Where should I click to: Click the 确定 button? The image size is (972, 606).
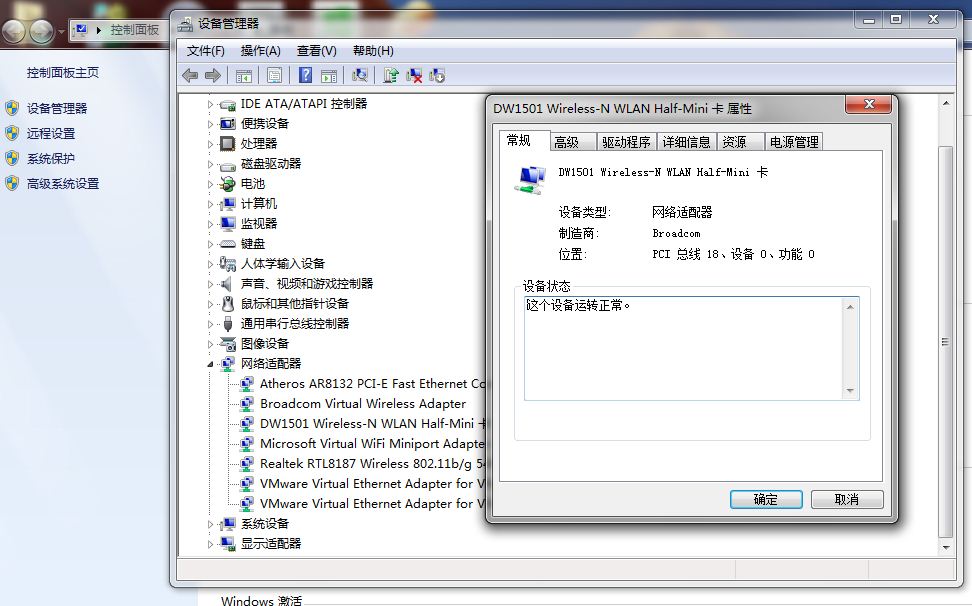tap(766, 499)
